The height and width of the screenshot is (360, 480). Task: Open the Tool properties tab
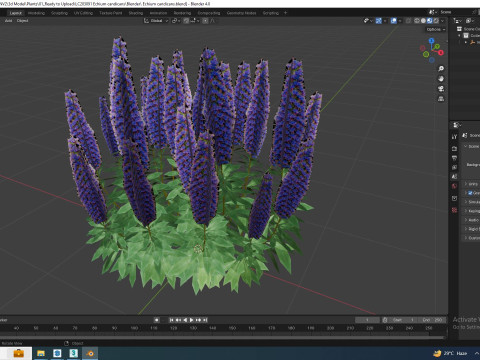pyautogui.click(x=454, y=137)
